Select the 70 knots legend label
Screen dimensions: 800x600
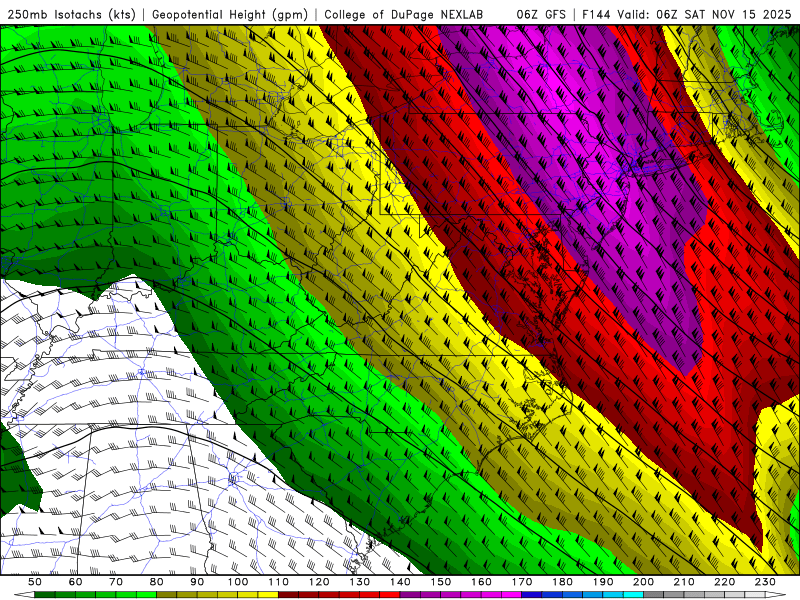[116, 582]
